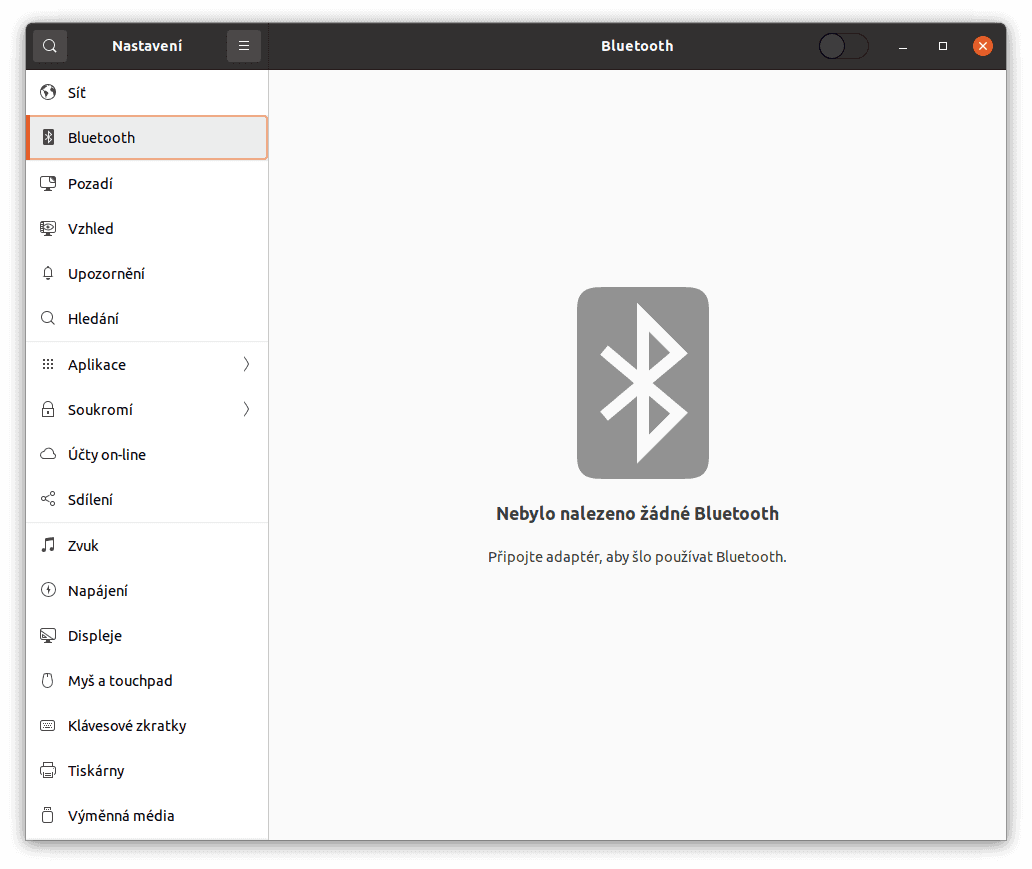Click the 'Připojte adaptér' hint text
Image resolution: width=1032 pixels, height=869 pixels.
pyautogui.click(x=637, y=557)
